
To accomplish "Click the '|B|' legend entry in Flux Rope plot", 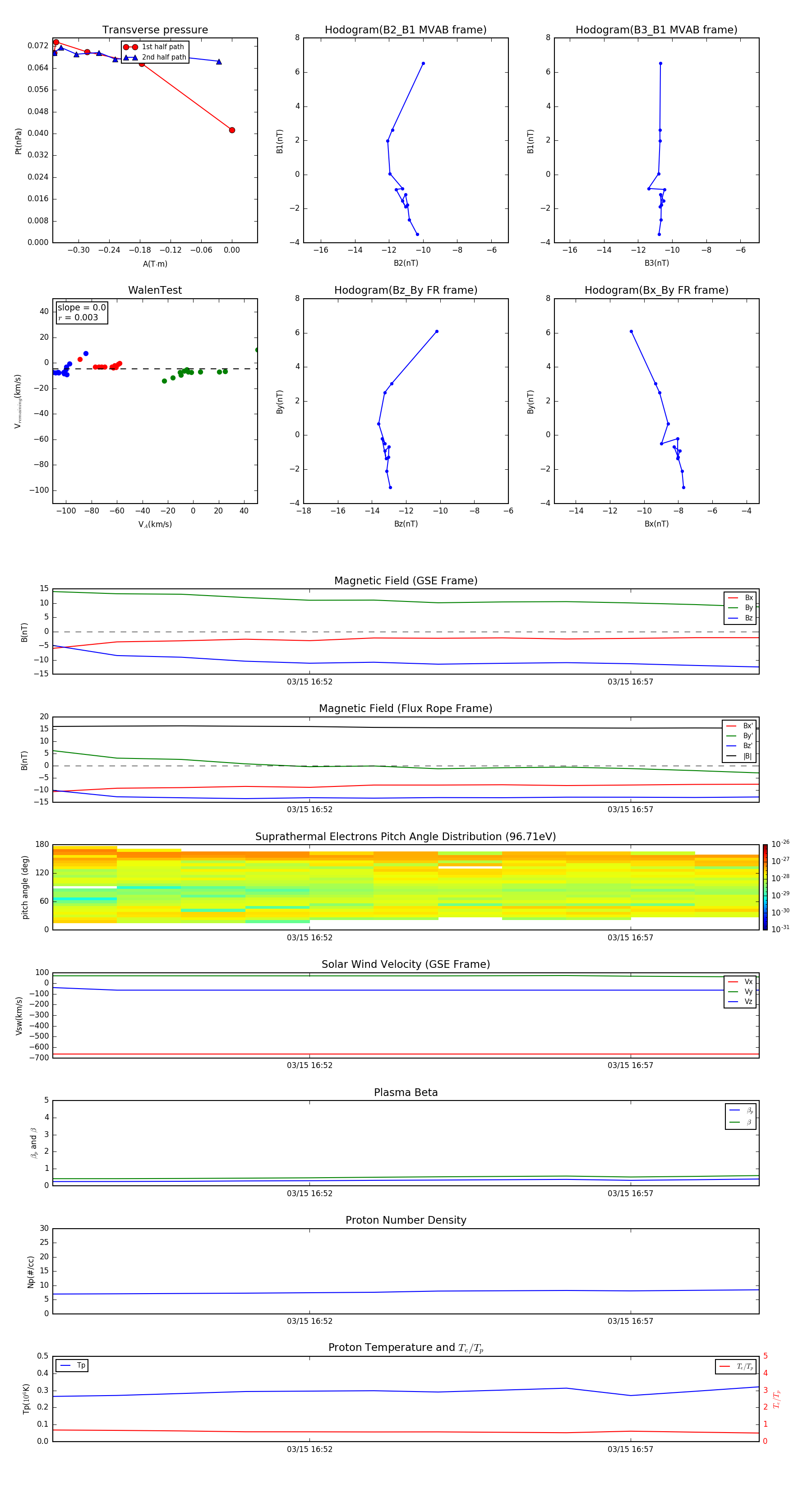I will pyautogui.click(x=739, y=756).
